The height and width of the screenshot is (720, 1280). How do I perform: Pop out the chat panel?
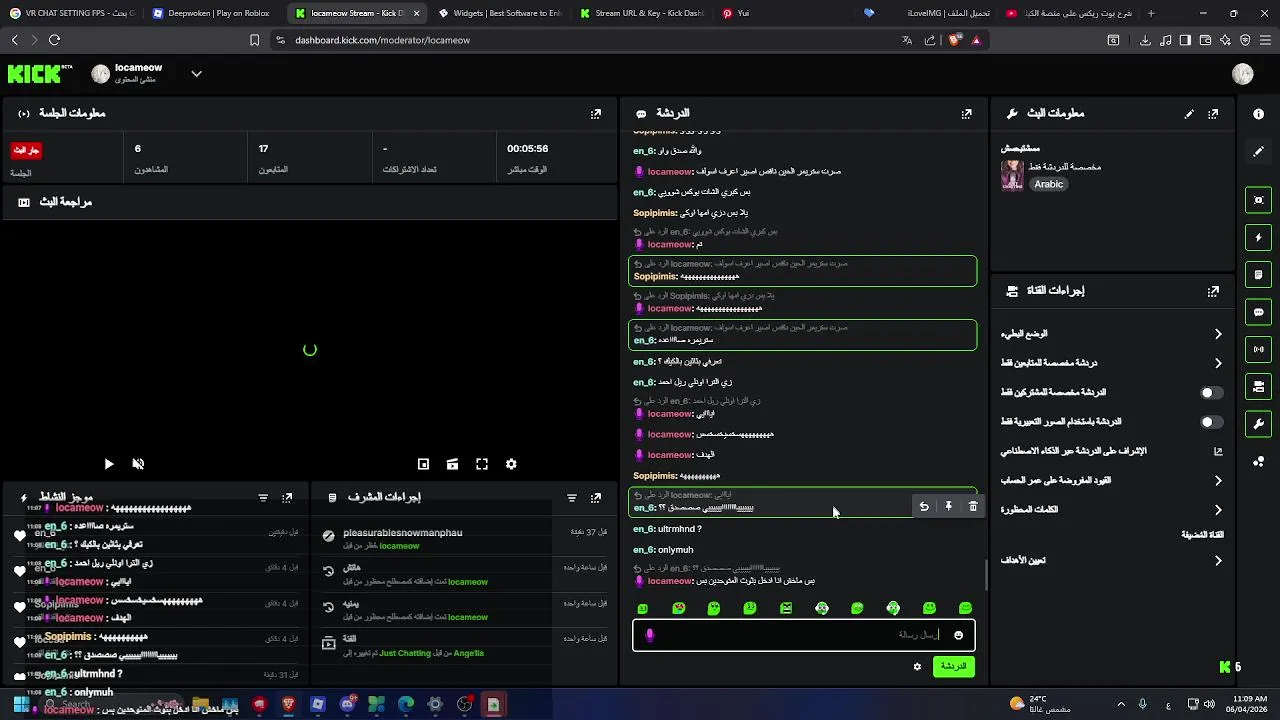[x=966, y=114]
